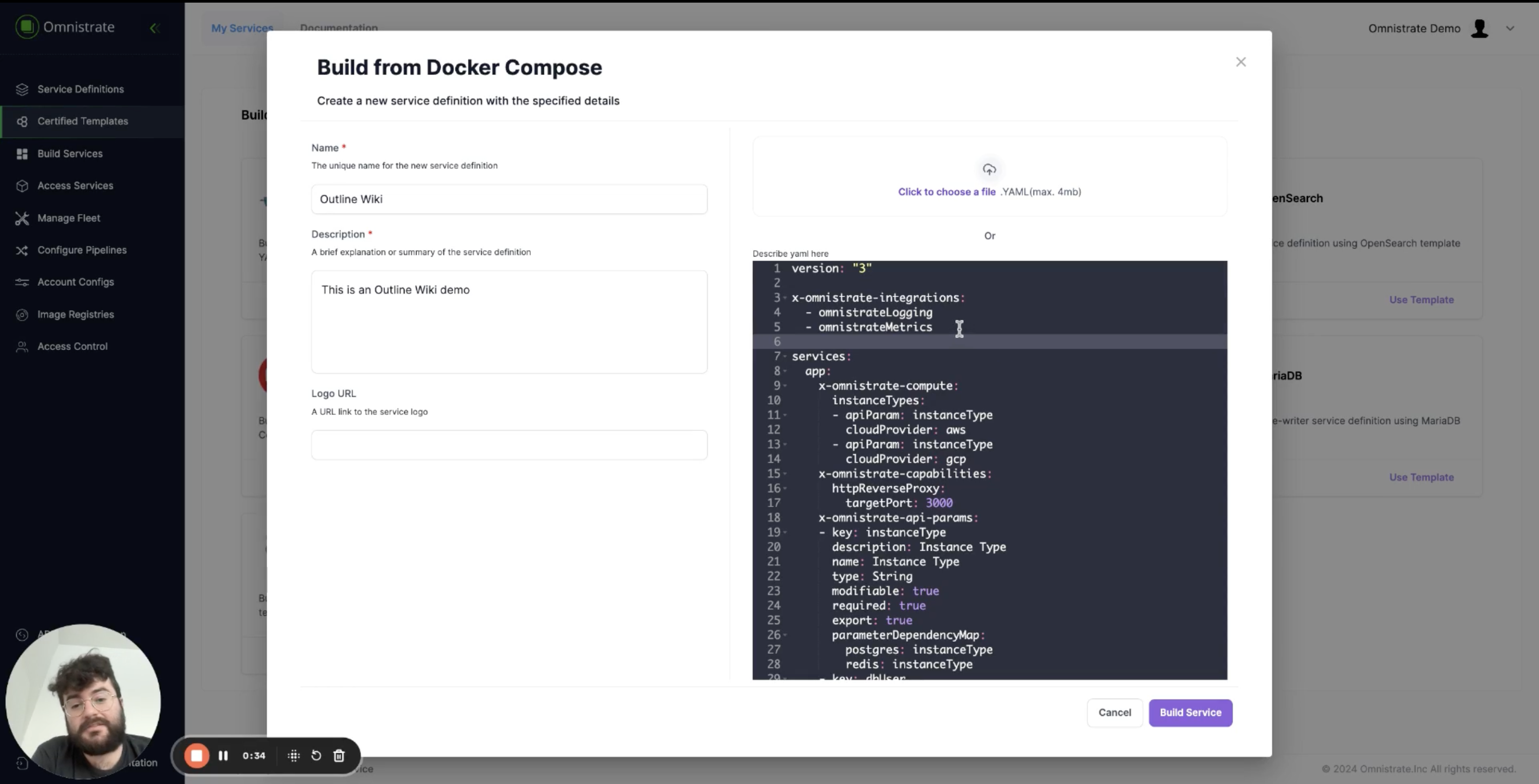Screen dimensions: 1539x784
Task: Focus the Description text area
Action: point(509,322)
